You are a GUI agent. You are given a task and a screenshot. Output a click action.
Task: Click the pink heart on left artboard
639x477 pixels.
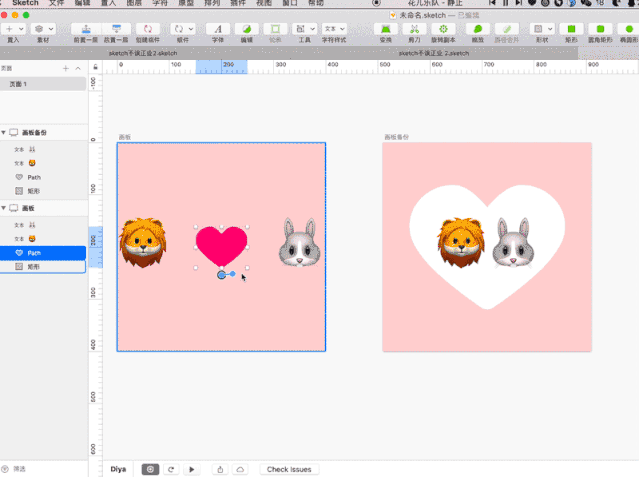(x=221, y=245)
